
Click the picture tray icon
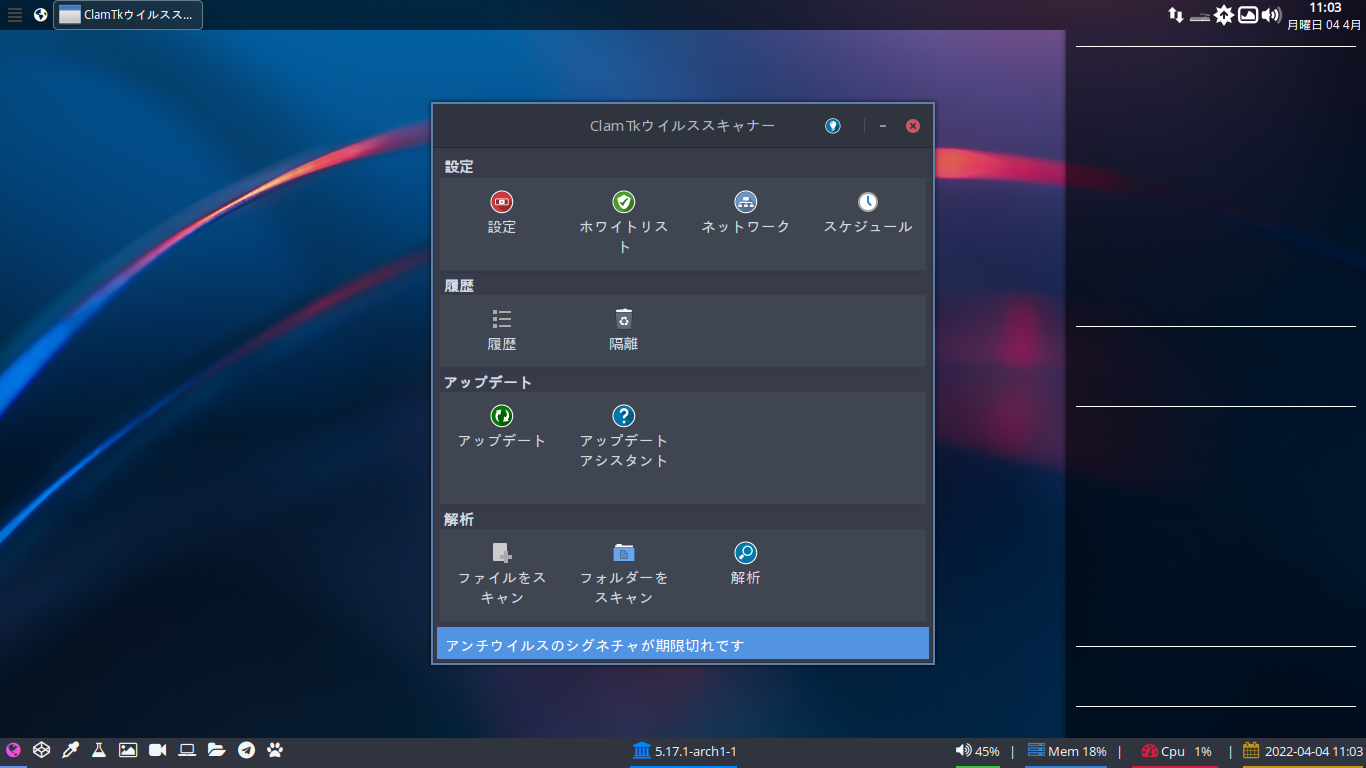(x=1248, y=15)
